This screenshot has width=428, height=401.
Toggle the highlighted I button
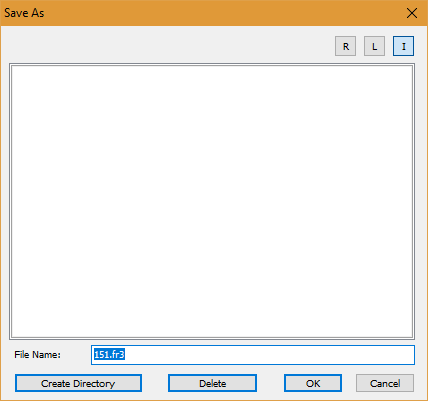[403, 46]
